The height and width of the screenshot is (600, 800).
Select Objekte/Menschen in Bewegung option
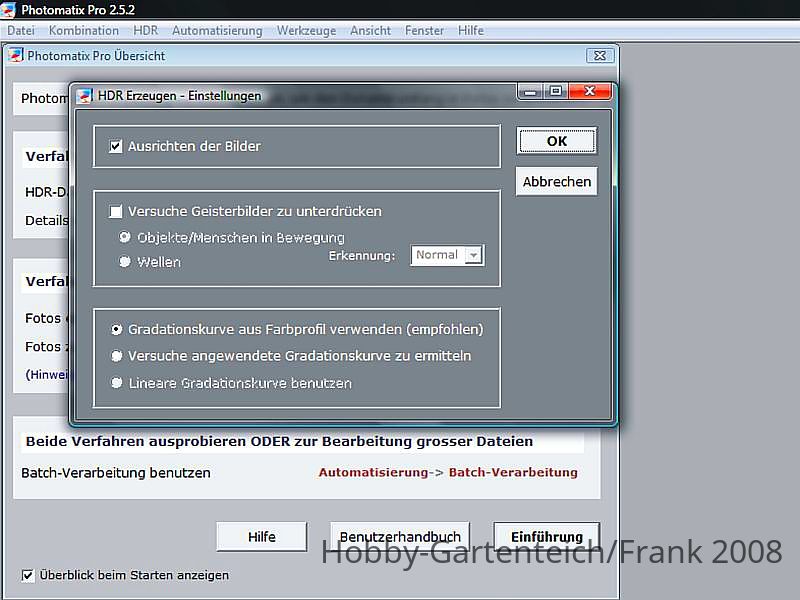(124, 237)
